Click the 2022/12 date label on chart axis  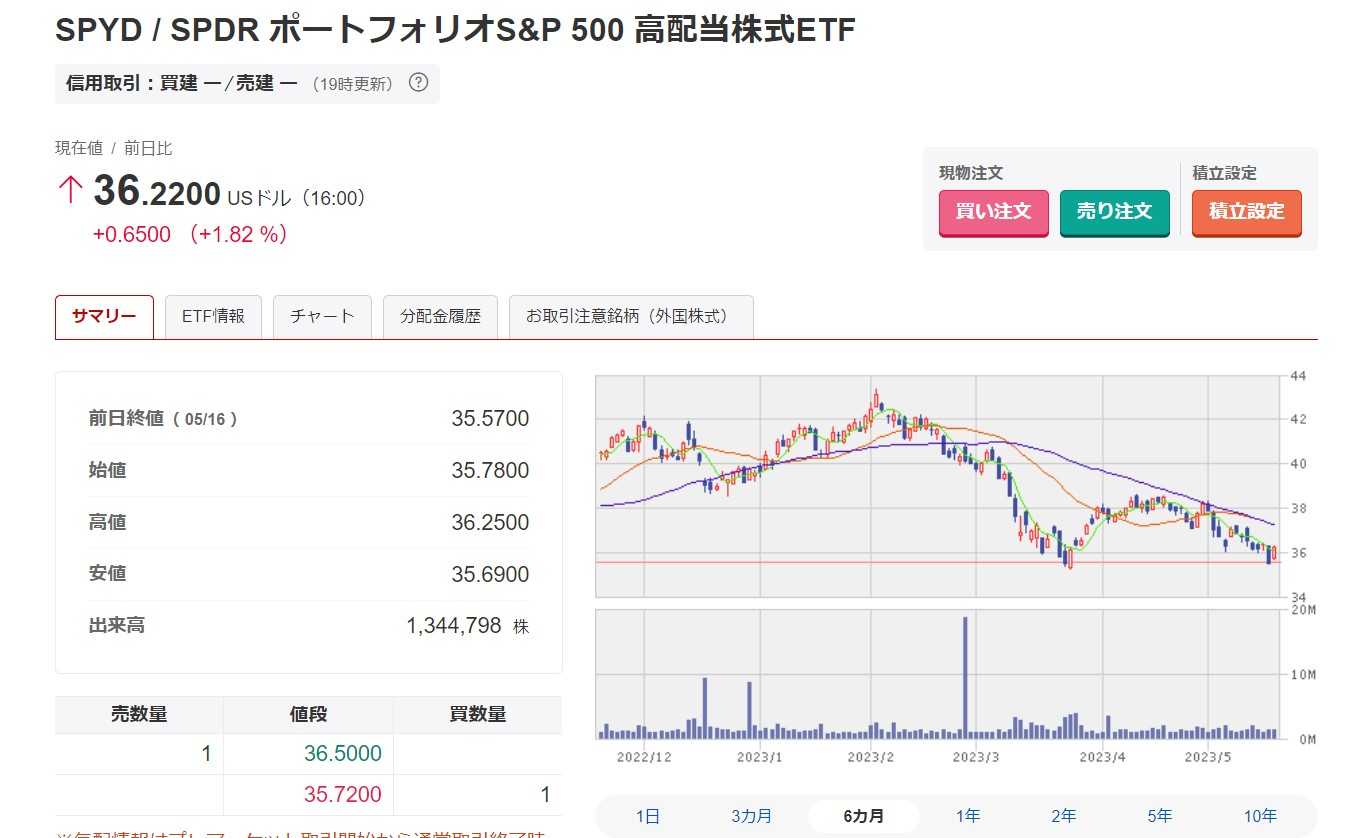pyautogui.click(x=644, y=757)
